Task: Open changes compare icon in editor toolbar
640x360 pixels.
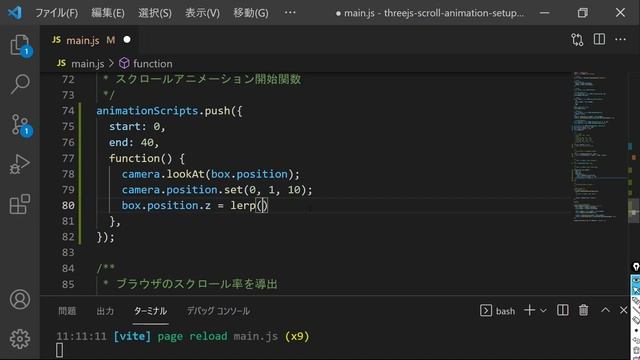Action: point(577,40)
